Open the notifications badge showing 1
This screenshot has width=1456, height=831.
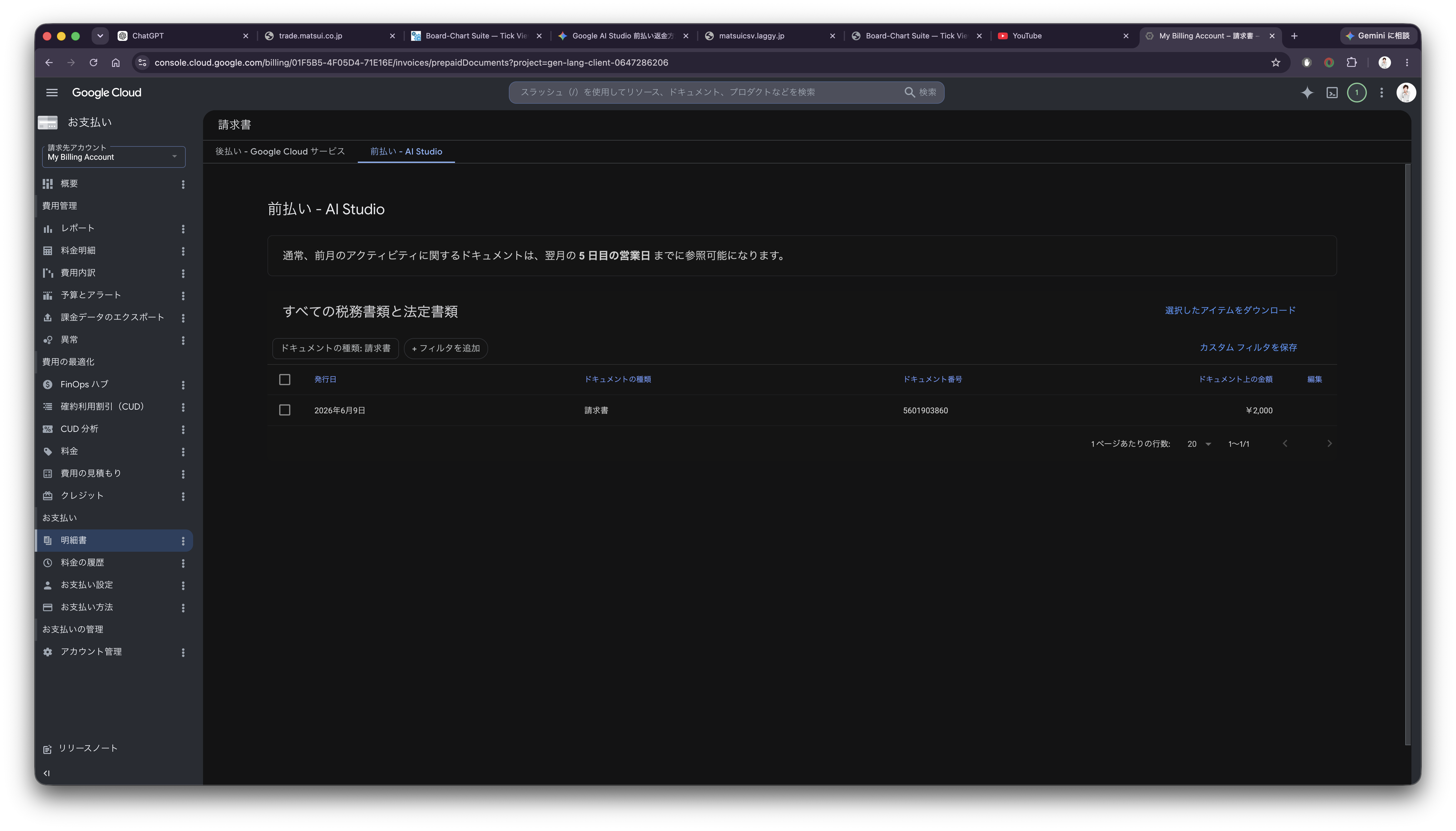(1357, 93)
